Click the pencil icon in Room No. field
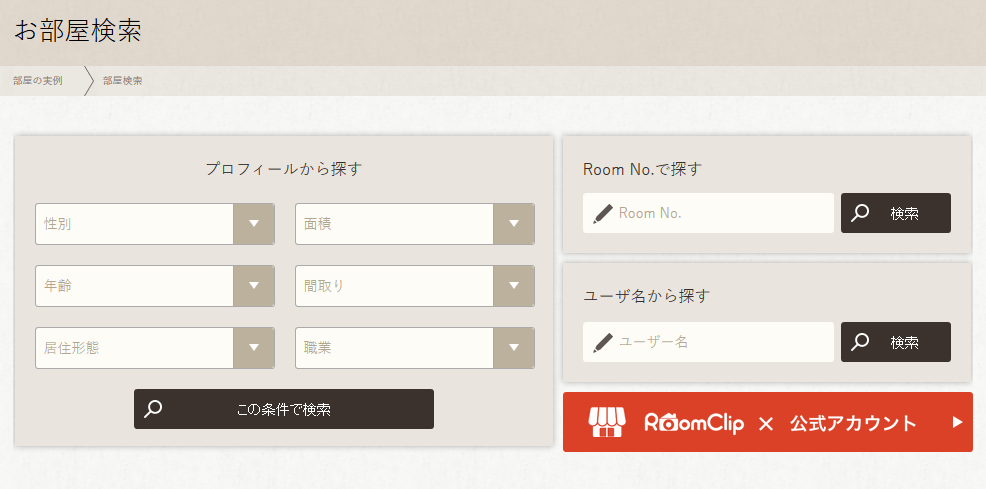986x489 pixels. [602, 213]
